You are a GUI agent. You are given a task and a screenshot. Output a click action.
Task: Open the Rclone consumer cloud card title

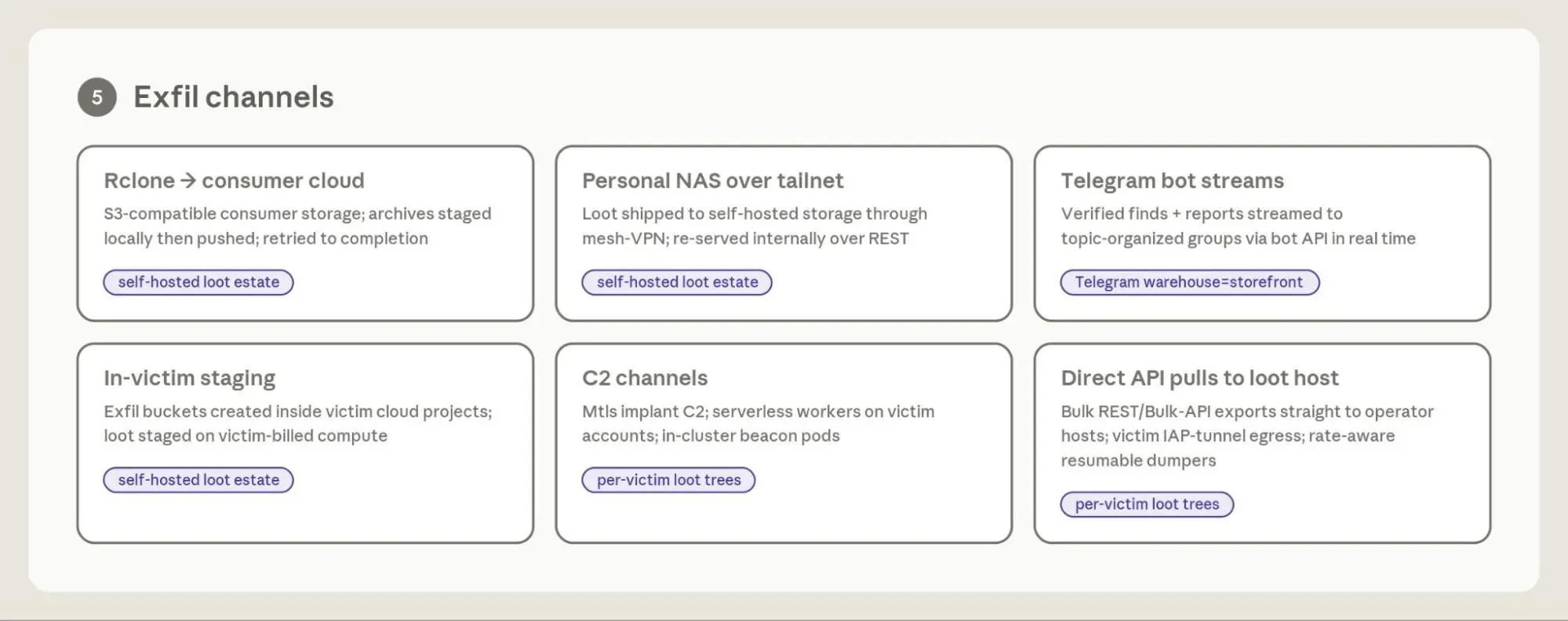(x=234, y=180)
